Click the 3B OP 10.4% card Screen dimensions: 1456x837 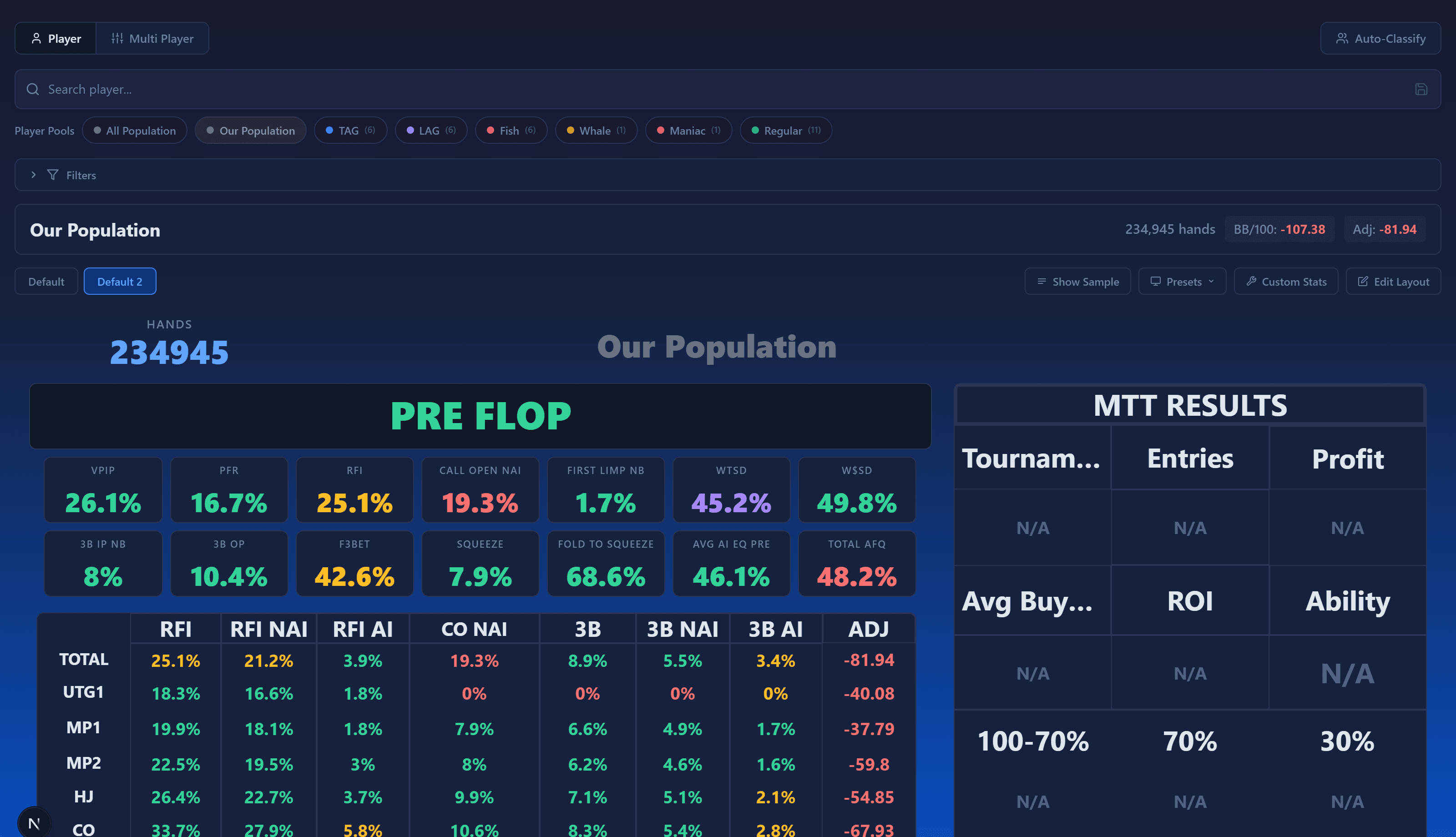point(229,563)
